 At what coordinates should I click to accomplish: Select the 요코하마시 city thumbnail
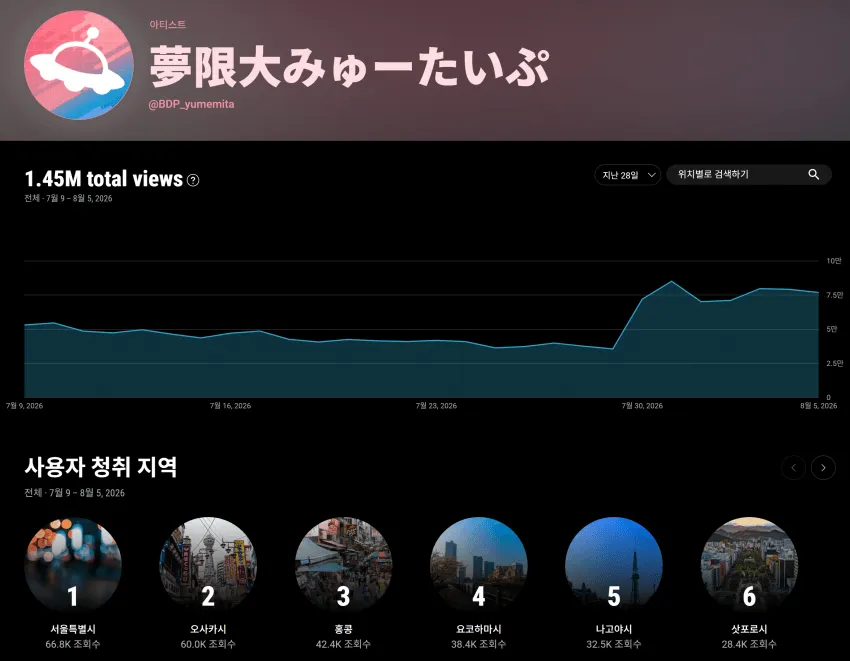pos(479,565)
